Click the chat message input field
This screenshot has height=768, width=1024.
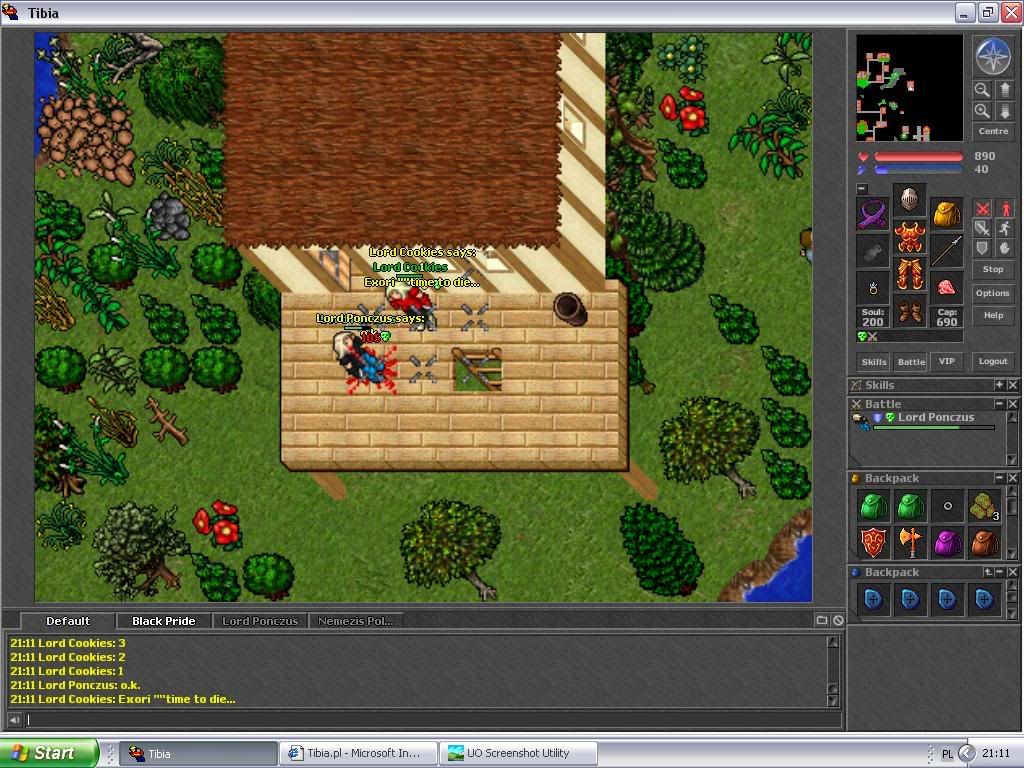click(x=434, y=720)
